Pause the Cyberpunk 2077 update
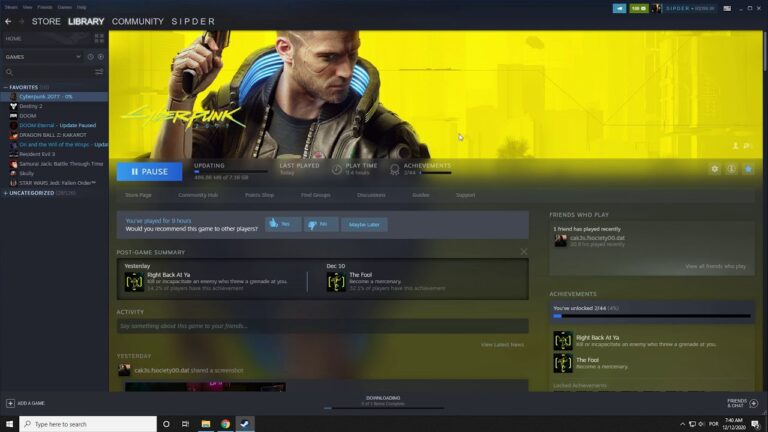 pos(149,171)
